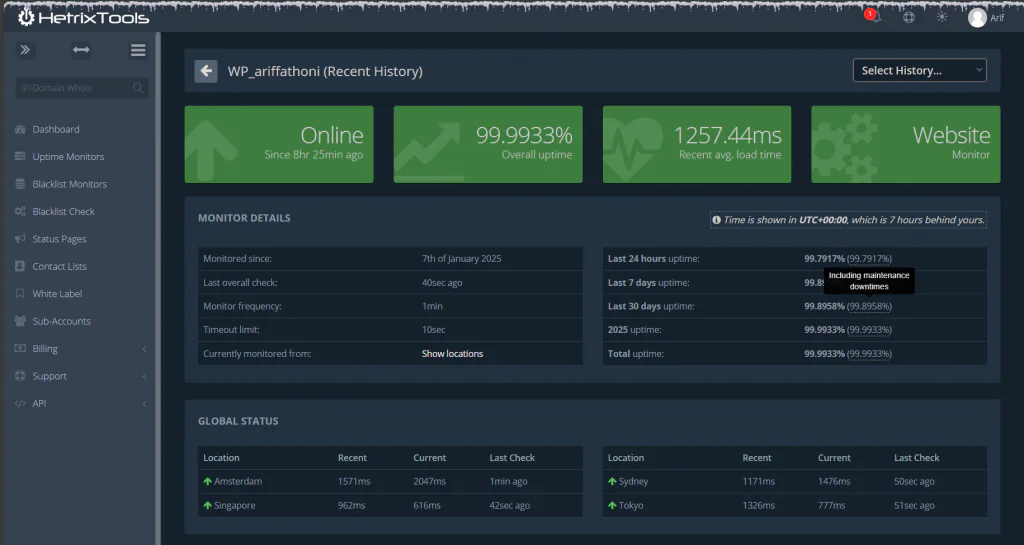1024x545 pixels.
Task: Click the Singapore green up arrow icon
Action: coord(208,505)
